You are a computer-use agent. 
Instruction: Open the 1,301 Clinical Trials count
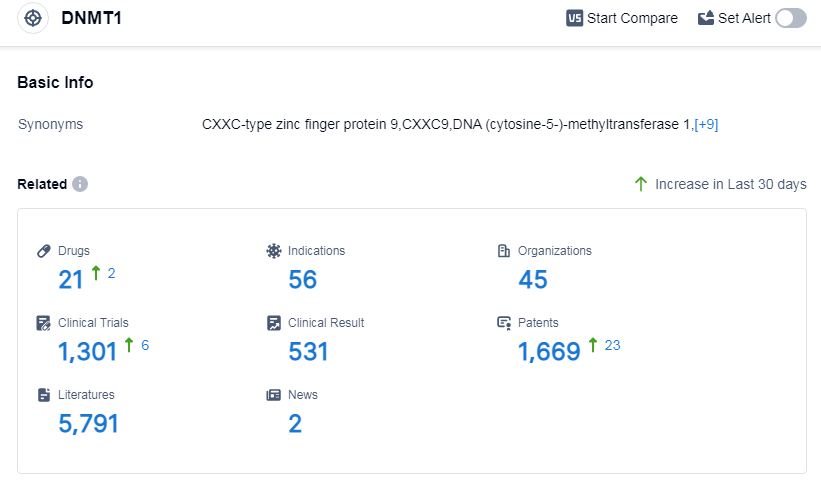pyautogui.click(x=88, y=352)
